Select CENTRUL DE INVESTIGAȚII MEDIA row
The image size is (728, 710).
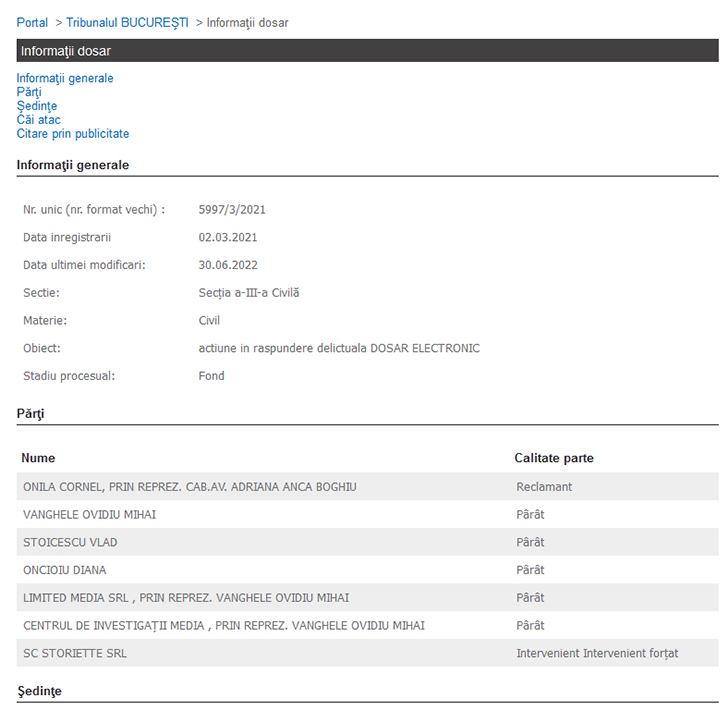coord(368,625)
